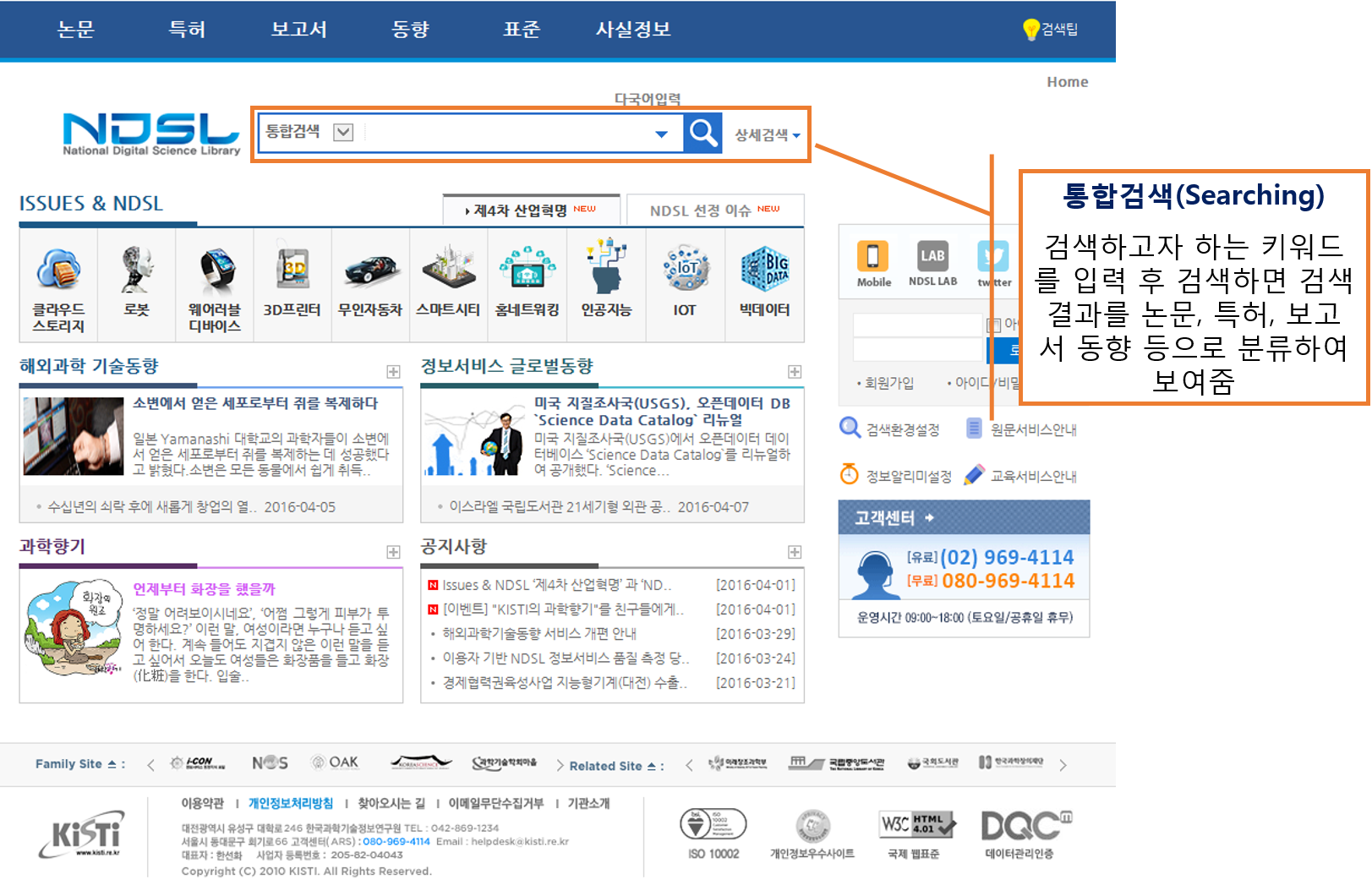Open the DQC 데이터관리인증 badge
Viewport: 1372px width, 885px height.
pyautogui.click(x=1025, y=834)
